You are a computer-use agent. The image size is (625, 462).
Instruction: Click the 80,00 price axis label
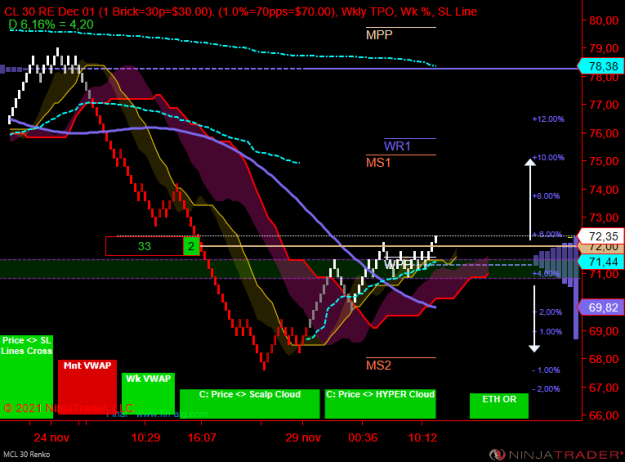604,20
